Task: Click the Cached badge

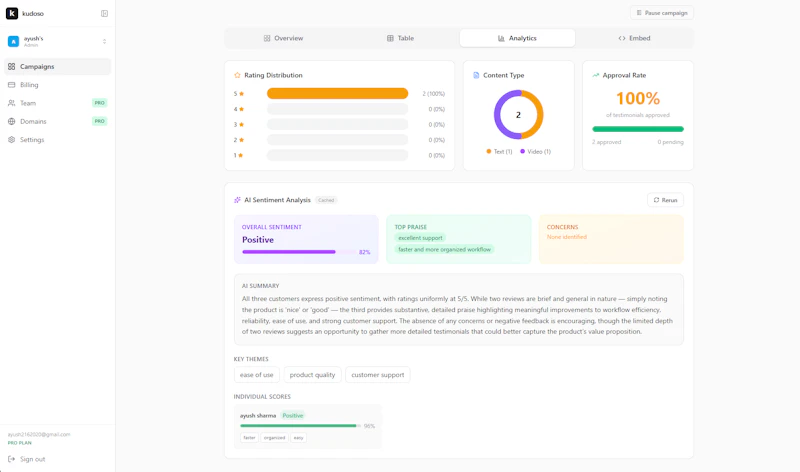Action: pyautogui.click(x=326, y=200)
